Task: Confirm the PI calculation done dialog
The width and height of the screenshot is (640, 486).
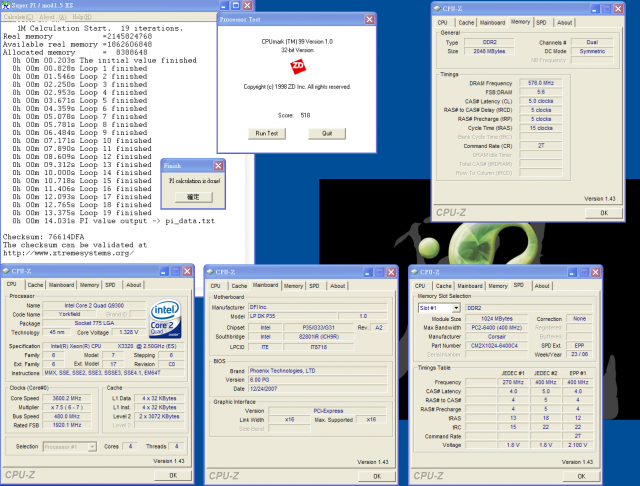Action: (x=193, y=197)
